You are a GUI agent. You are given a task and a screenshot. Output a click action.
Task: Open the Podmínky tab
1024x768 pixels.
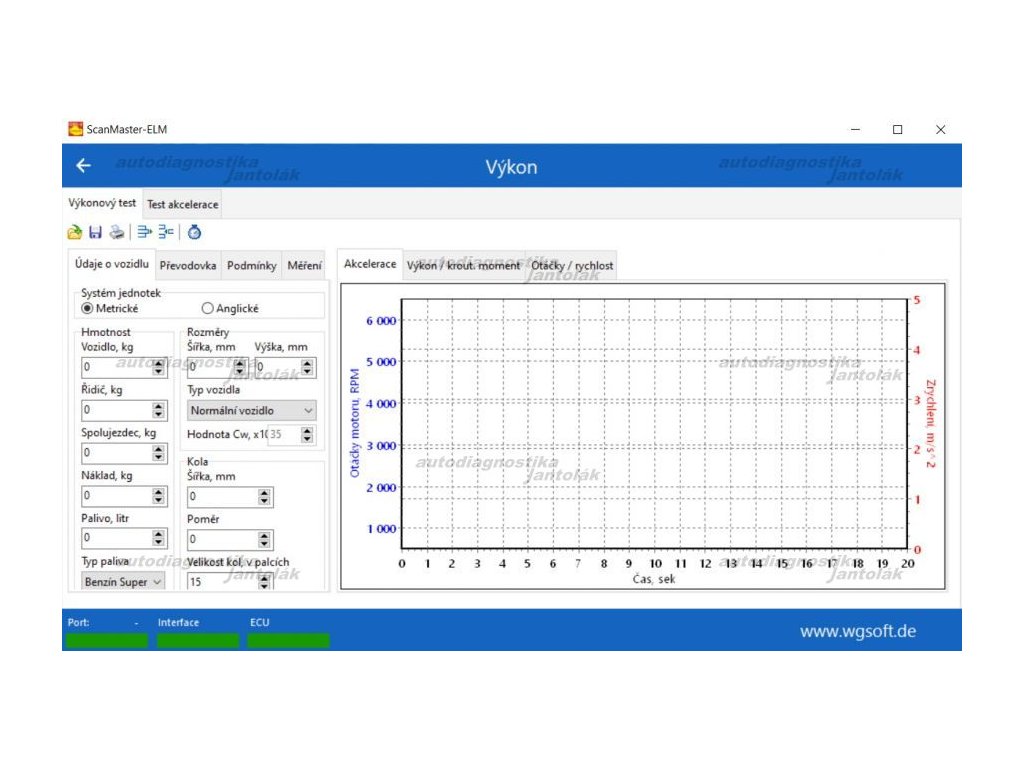click(x=251, y=266)
